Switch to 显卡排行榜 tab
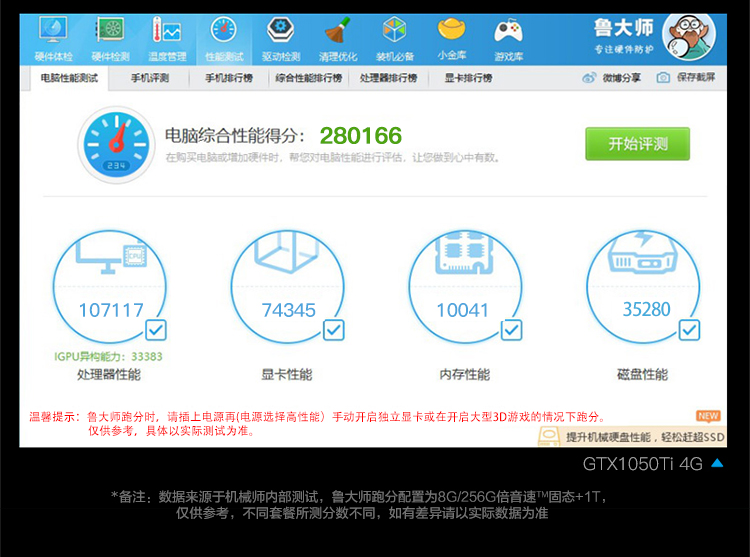 coord(468,78)
